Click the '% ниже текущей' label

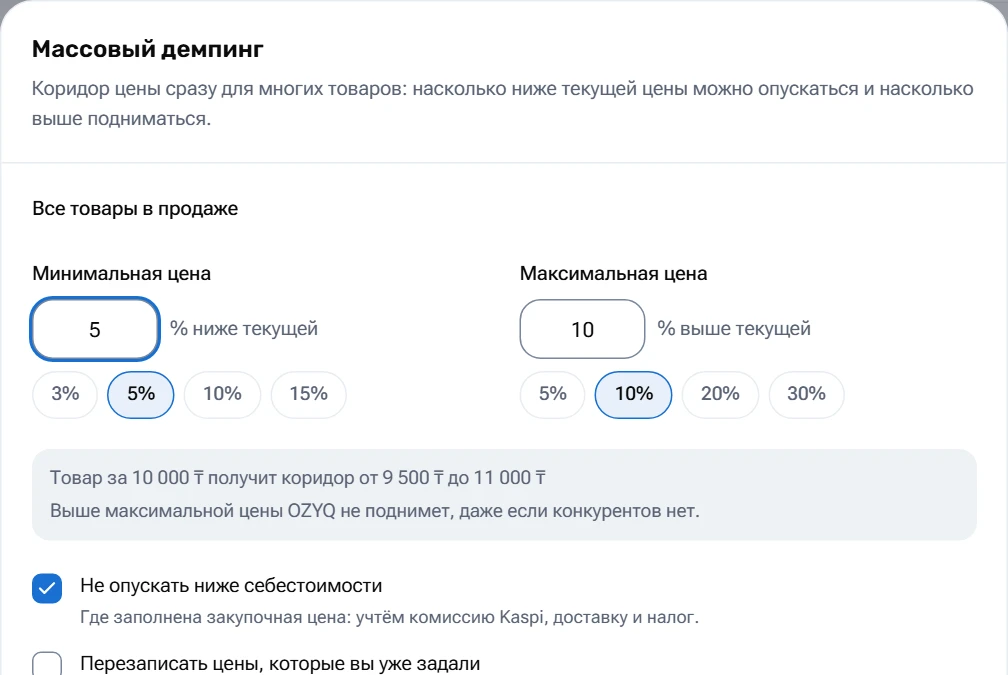[x=244, y=329]
